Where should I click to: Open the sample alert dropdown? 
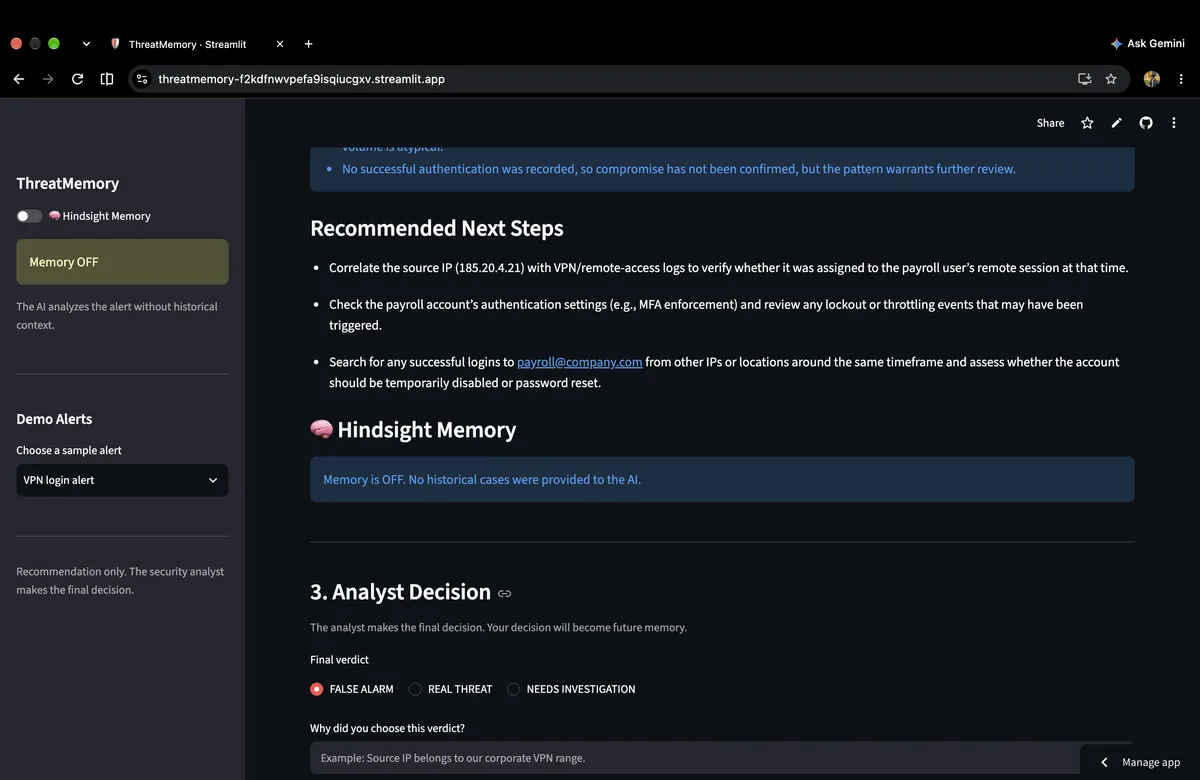coord(122,480)
